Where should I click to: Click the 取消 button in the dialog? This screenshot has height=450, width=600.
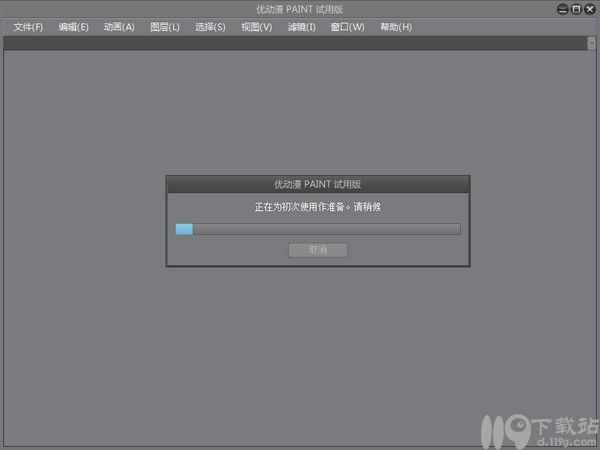point(318,250)
